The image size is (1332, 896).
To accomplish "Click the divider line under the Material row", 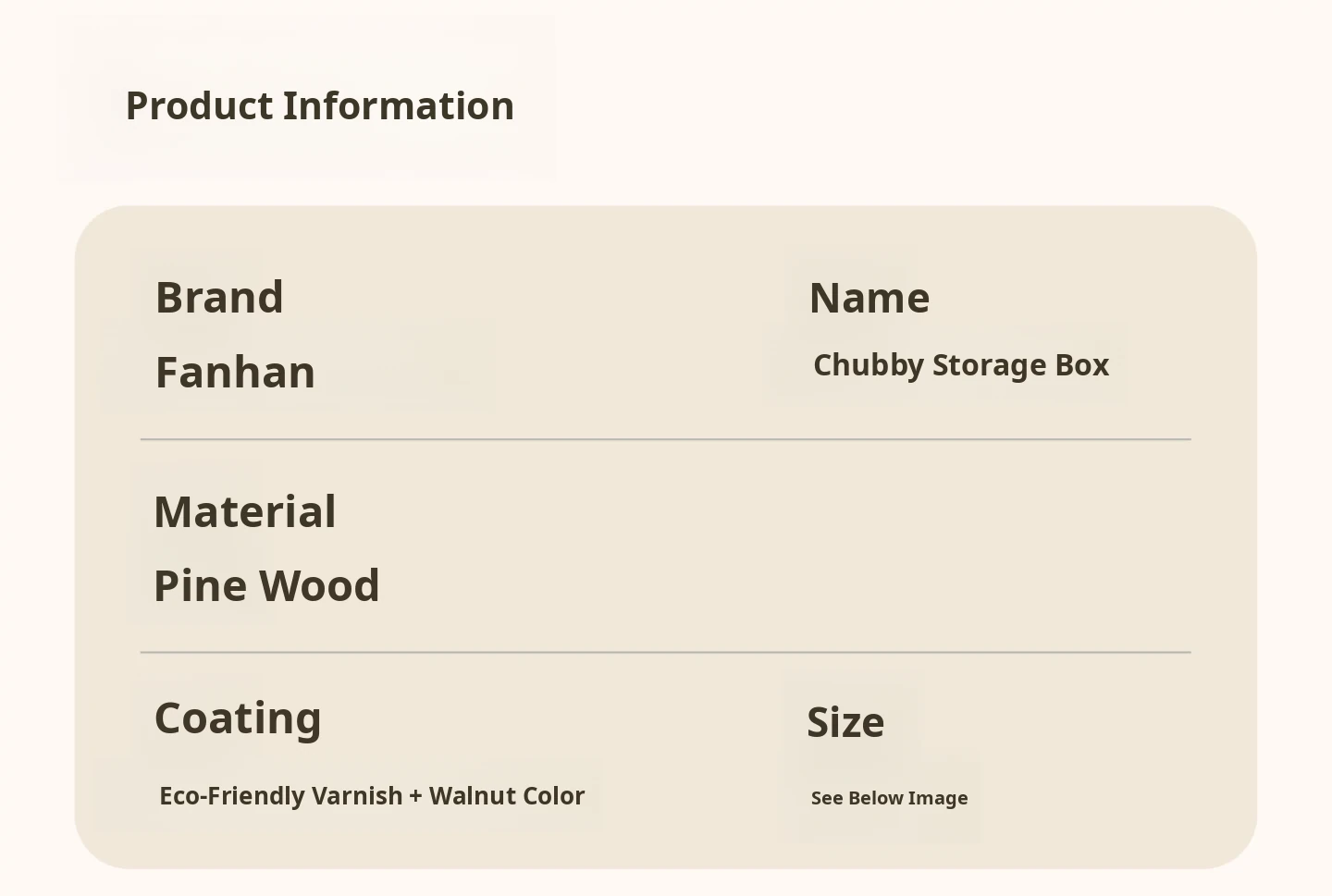I will tap(666, 652).
